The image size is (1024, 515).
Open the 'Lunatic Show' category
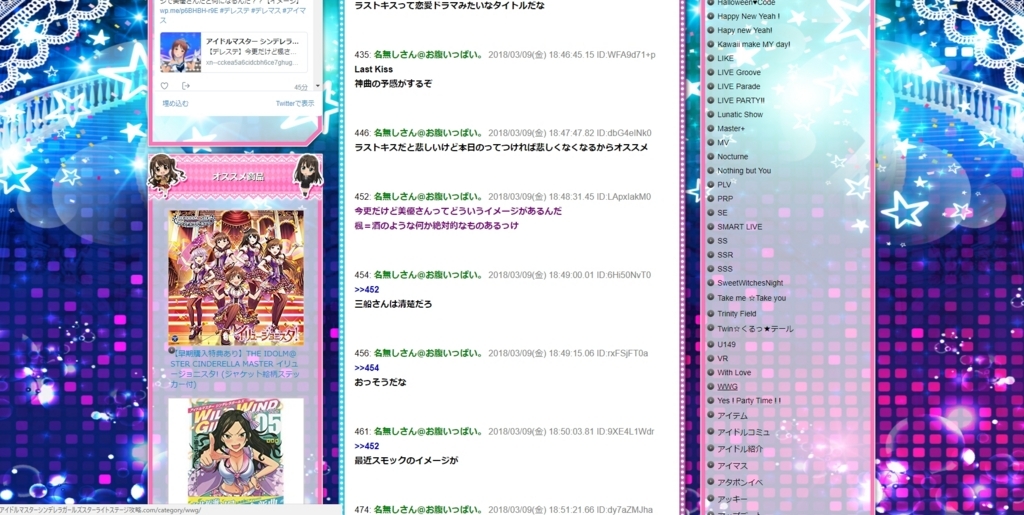click(x=740, y=114)
